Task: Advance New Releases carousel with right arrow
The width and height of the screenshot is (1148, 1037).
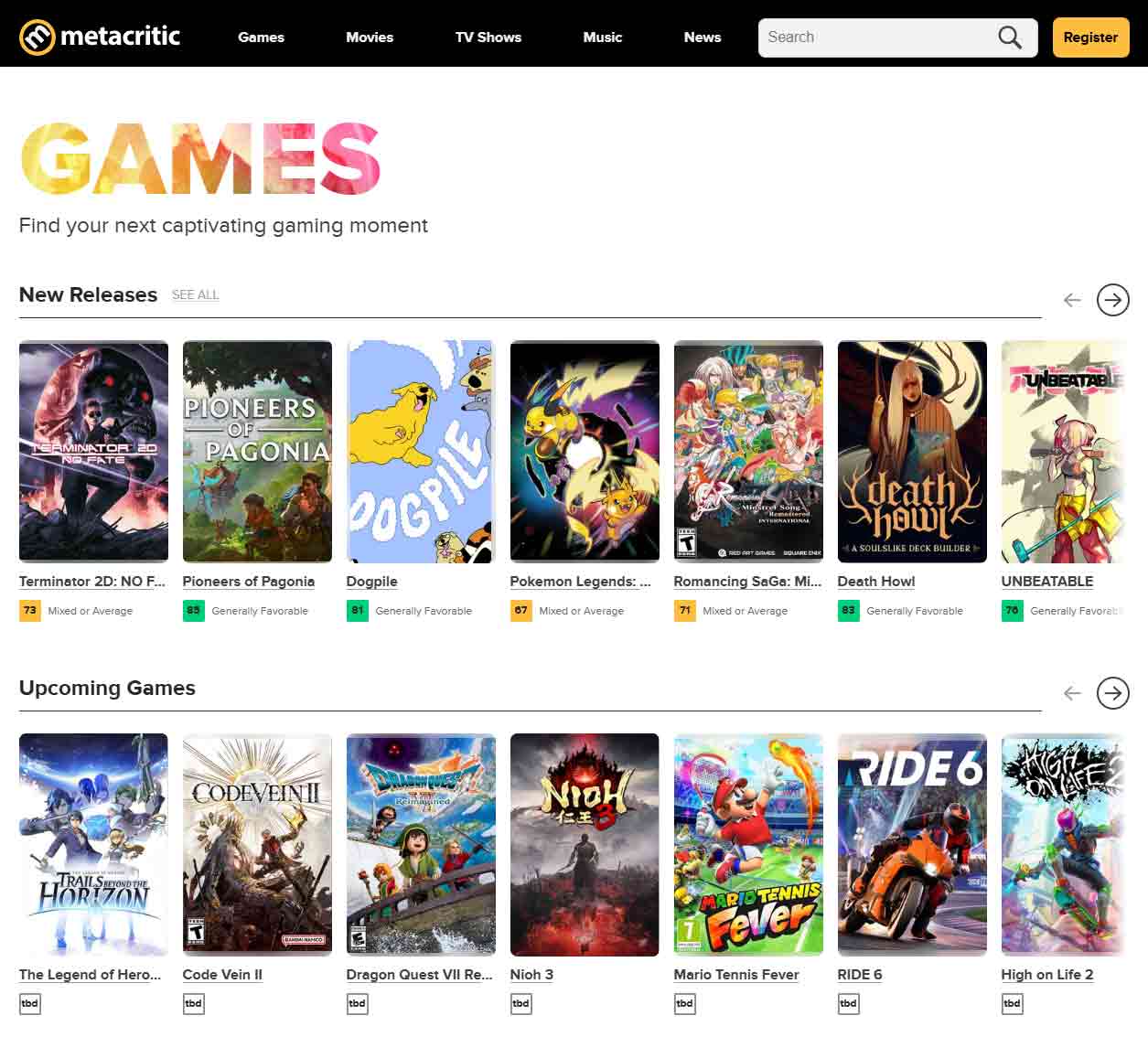Action: click(1112, 300)
